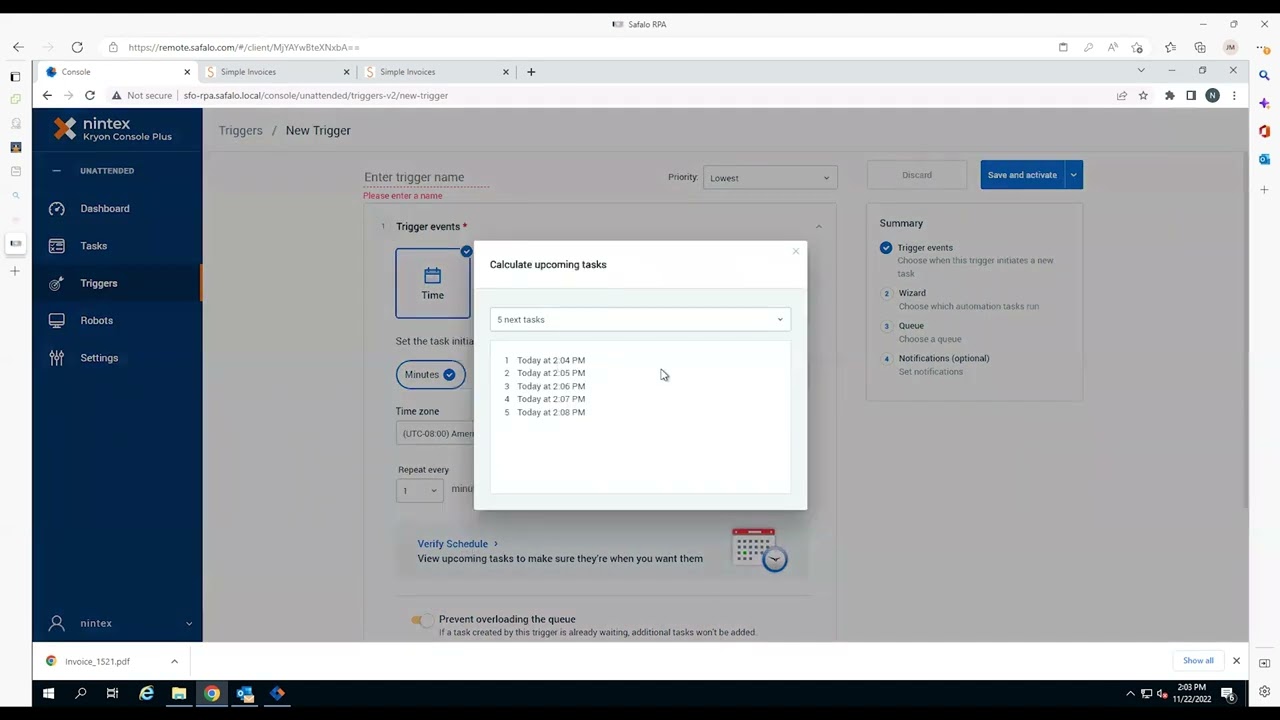Open Windows Start menu
The image size is (1280, 720).
pyautogui.click(x=48, y=693)
